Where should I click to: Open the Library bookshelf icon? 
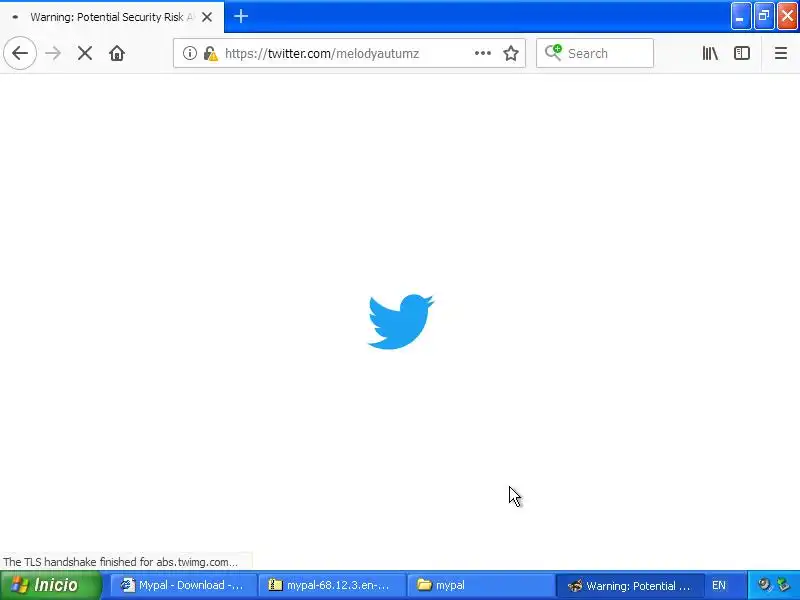click(x=710, y=53)
